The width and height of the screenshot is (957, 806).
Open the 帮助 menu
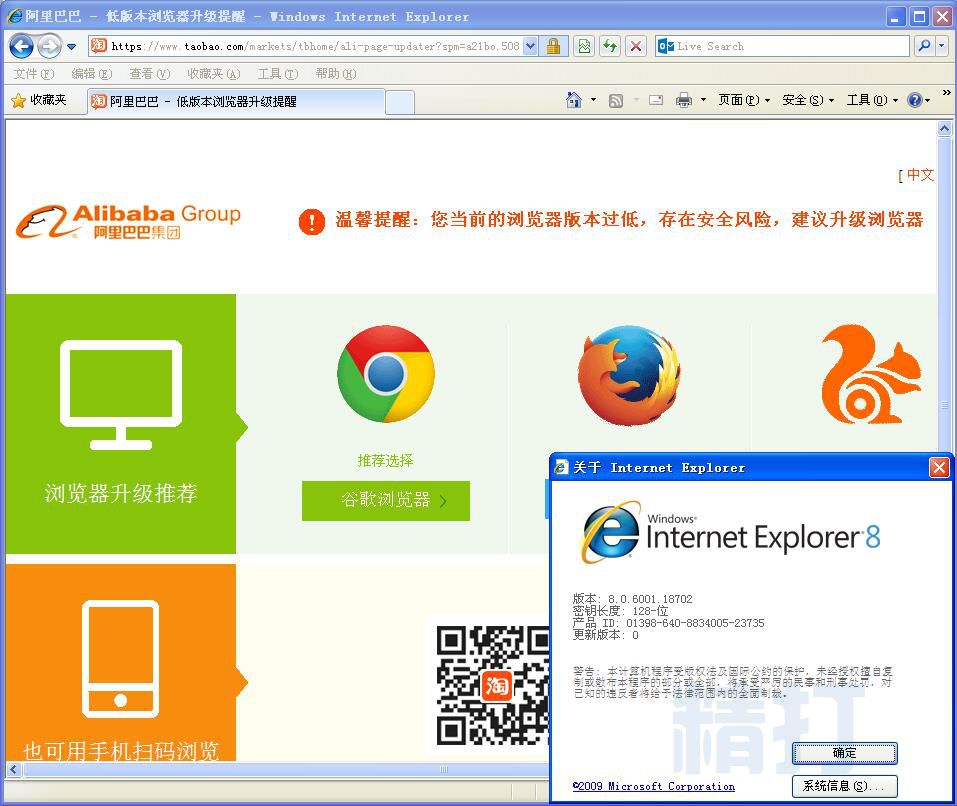click(x=336, y=74)
